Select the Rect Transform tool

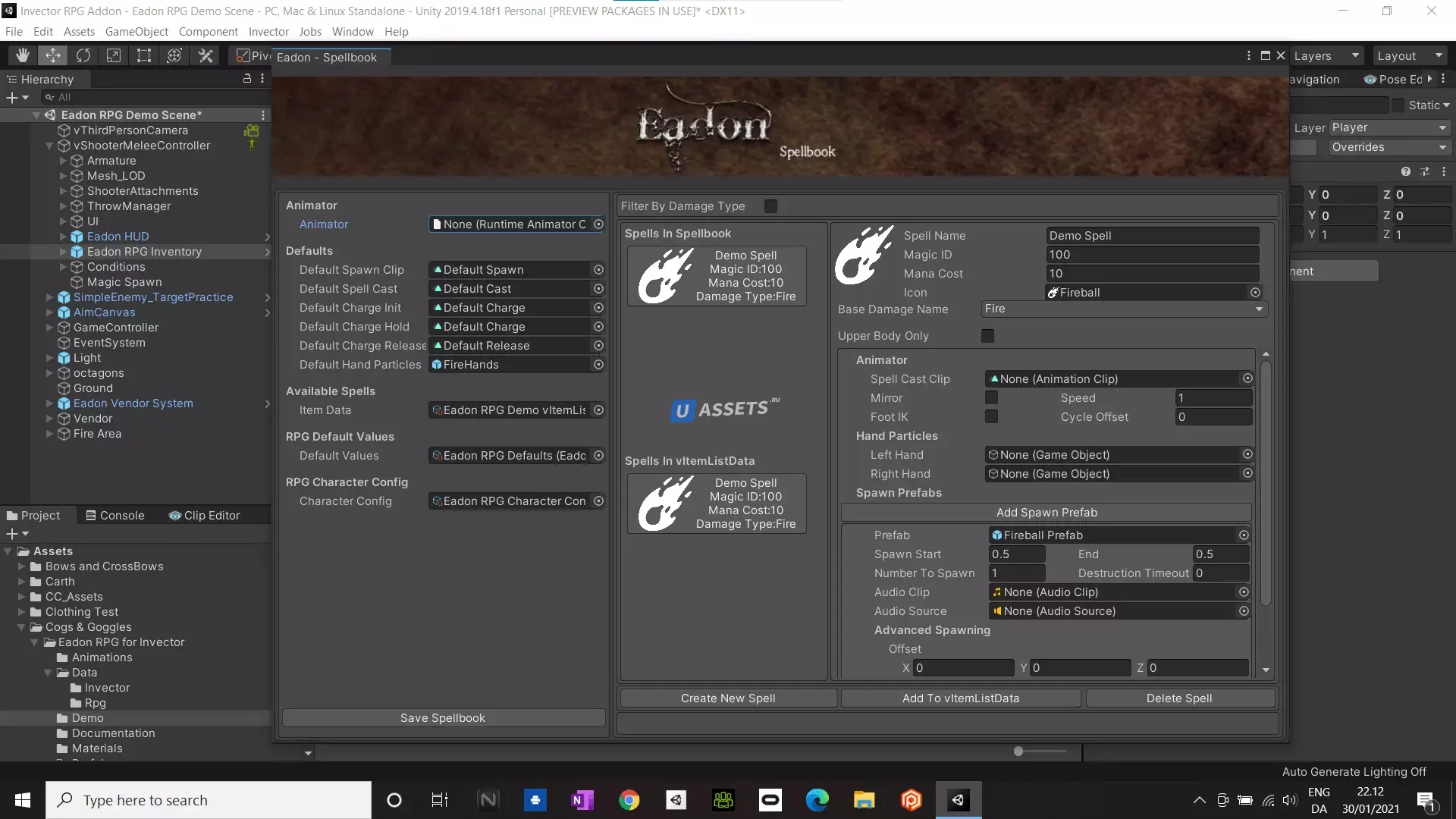coord(144,55)
